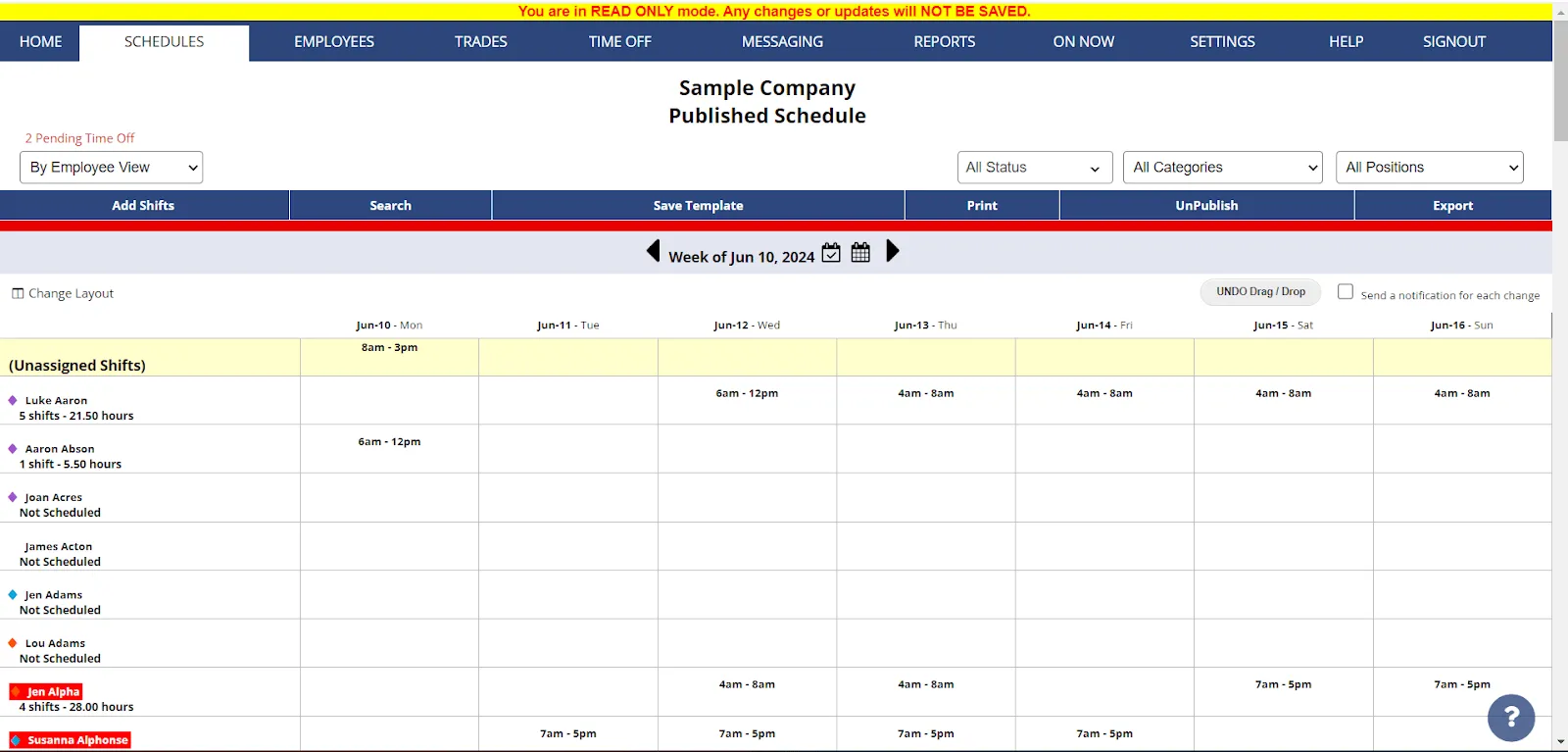Advance to next week with right arrow
The height and width of the screenshot is (752, 1568).
892,251
